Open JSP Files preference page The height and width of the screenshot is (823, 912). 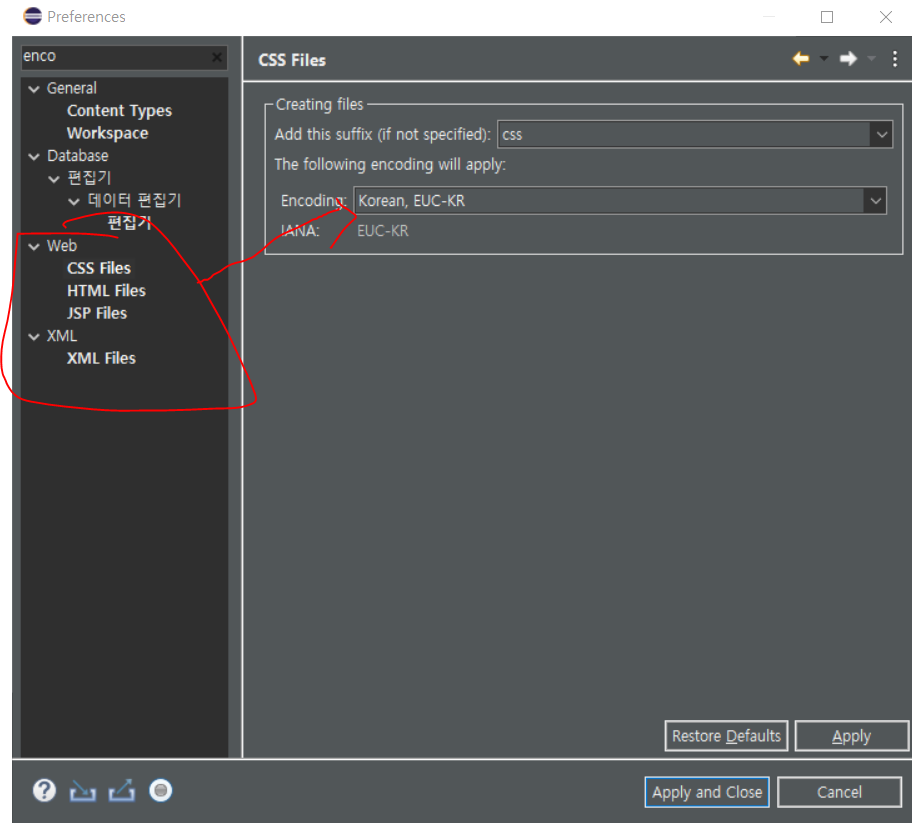pyautogui.click(x=97, y=313)
